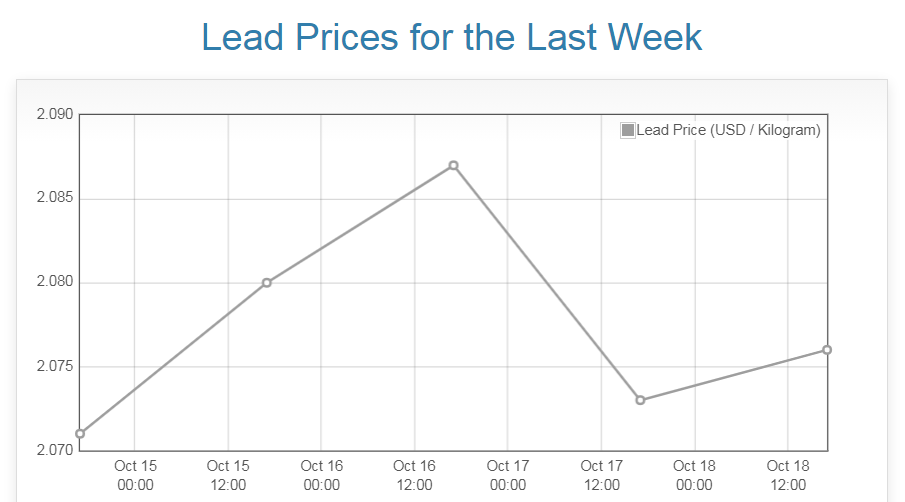Select the last data point at 2.076
This screenshot has width=905, height=502.
[827, 350]
